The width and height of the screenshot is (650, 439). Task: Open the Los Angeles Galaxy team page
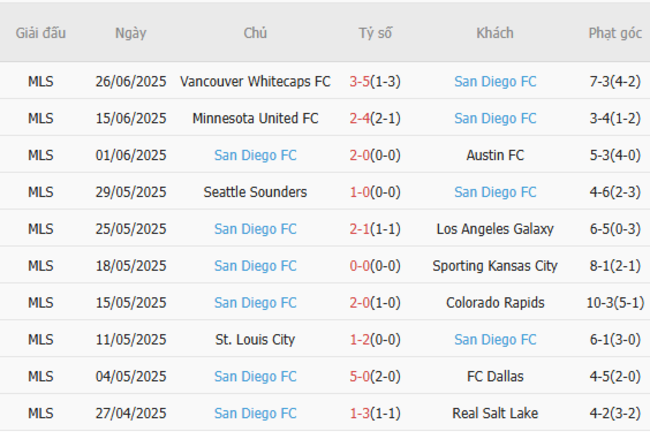495,229
